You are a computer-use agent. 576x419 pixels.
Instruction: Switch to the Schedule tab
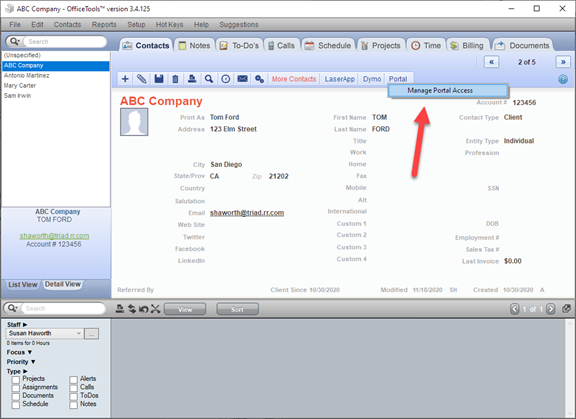click(x=328, y=46)
